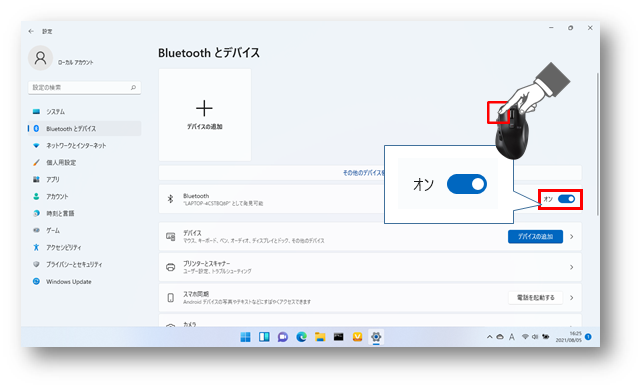The width and height of the screenshot is (642, 389).
Task: Open 時刻と言語 settings
Action: point(84,213)
